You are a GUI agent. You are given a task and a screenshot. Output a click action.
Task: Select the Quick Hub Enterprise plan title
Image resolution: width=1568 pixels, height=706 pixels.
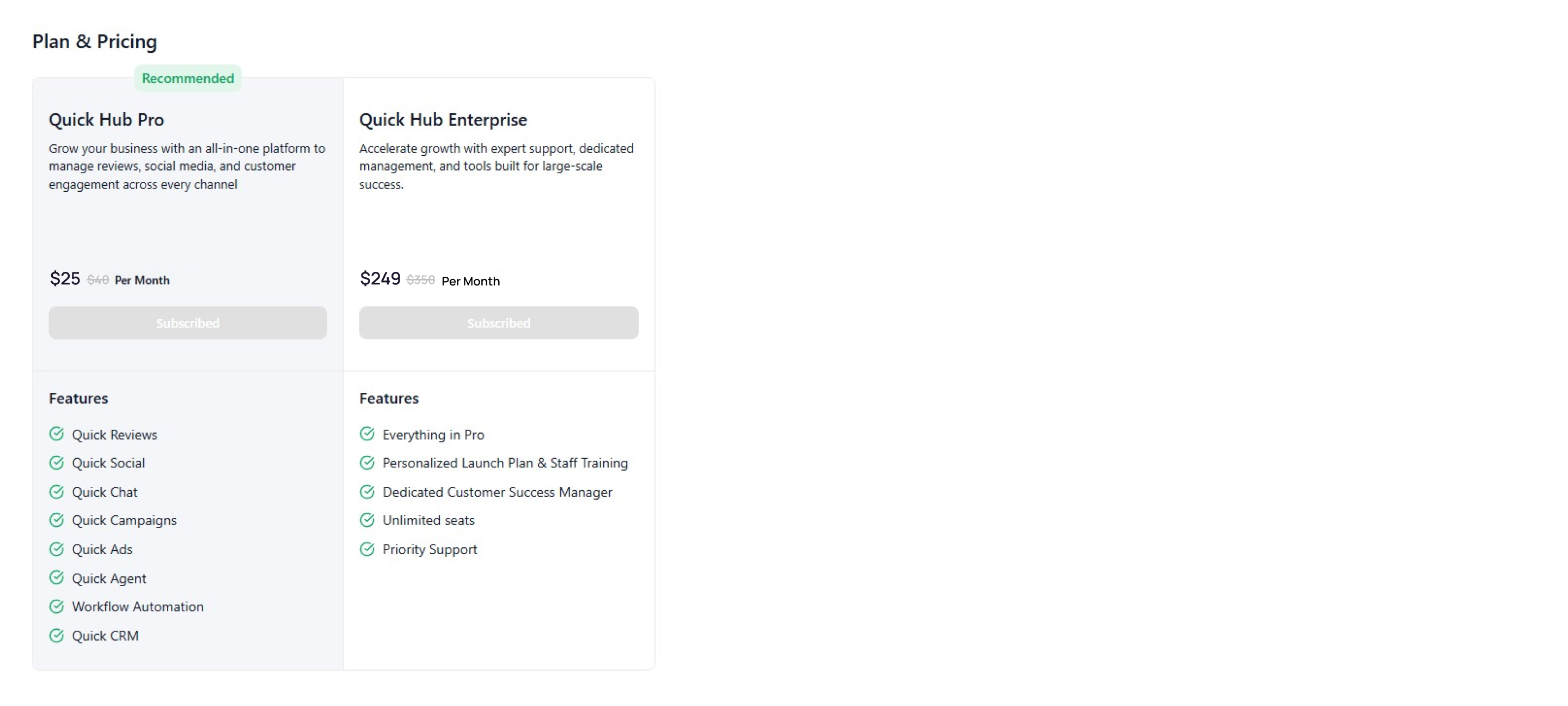[443, 119]
